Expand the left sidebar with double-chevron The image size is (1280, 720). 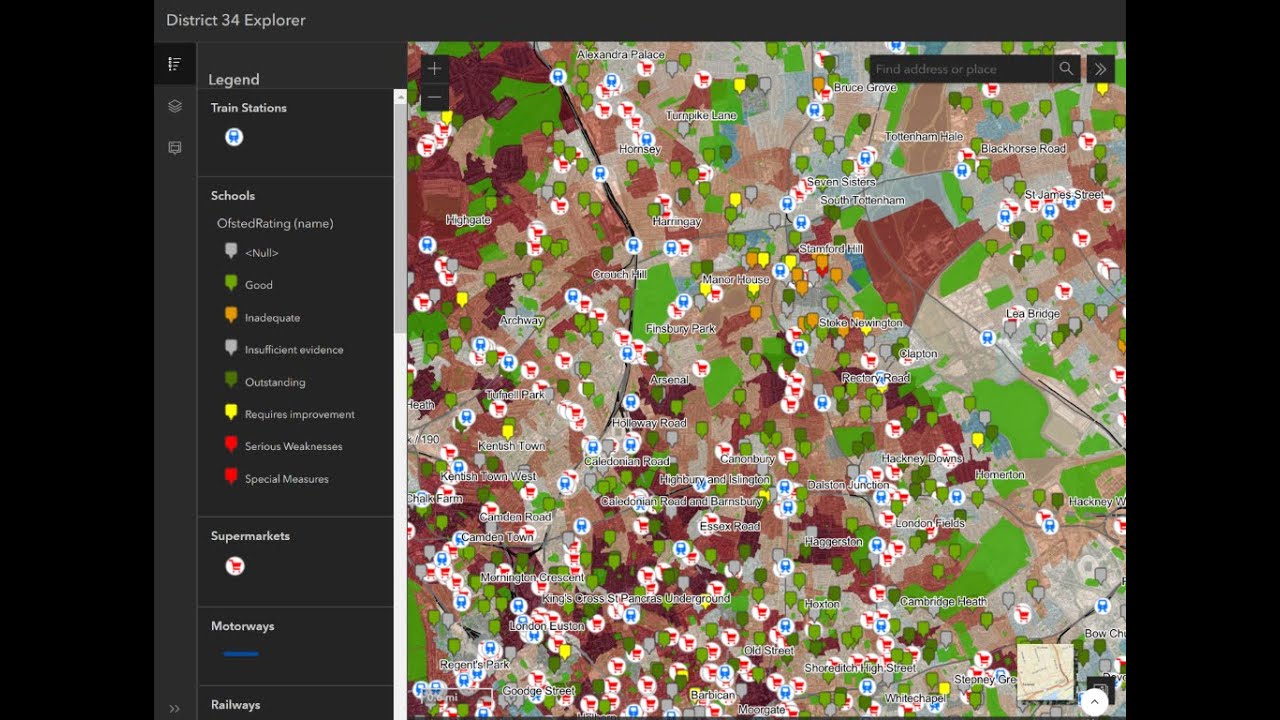point(175,708)
